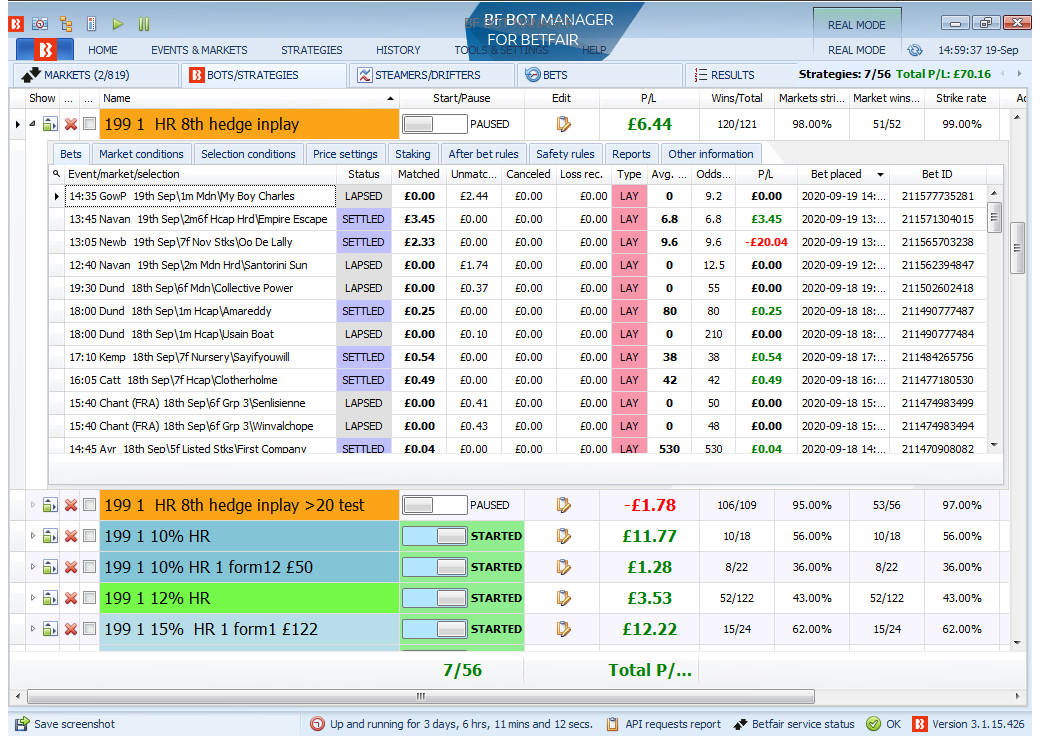
Task: Check the box for 199 1 HR 8th hedge inplay
Action: tap(90, 124)
